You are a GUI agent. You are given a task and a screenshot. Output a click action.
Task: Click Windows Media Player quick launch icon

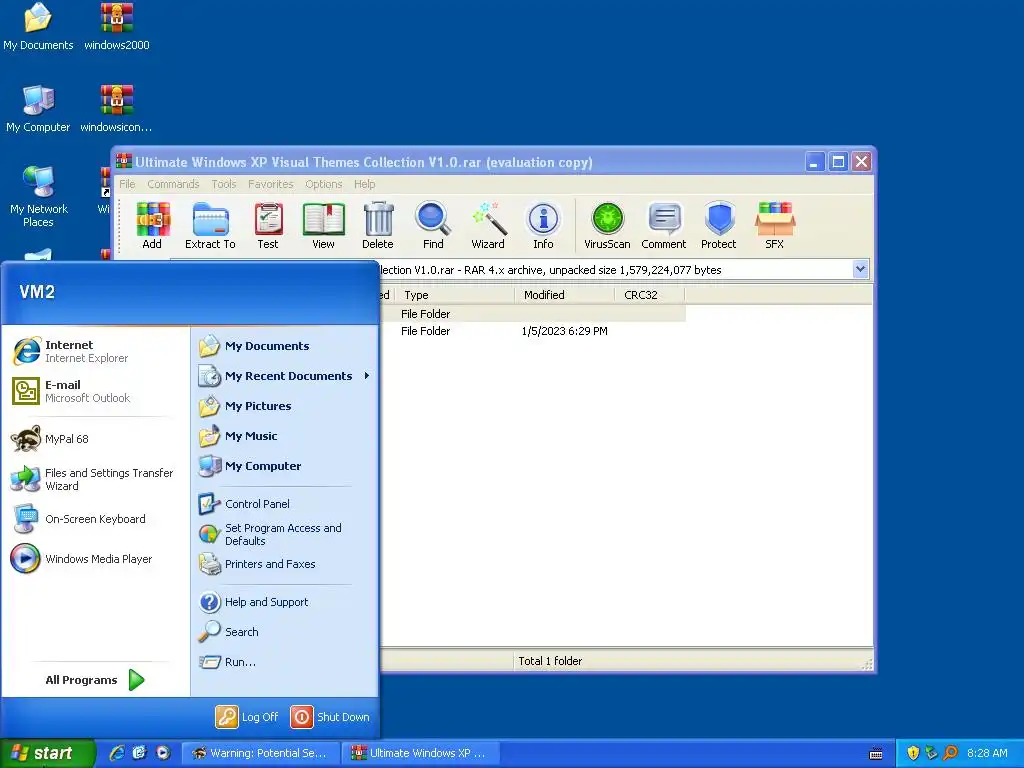[x=163, y=753]
